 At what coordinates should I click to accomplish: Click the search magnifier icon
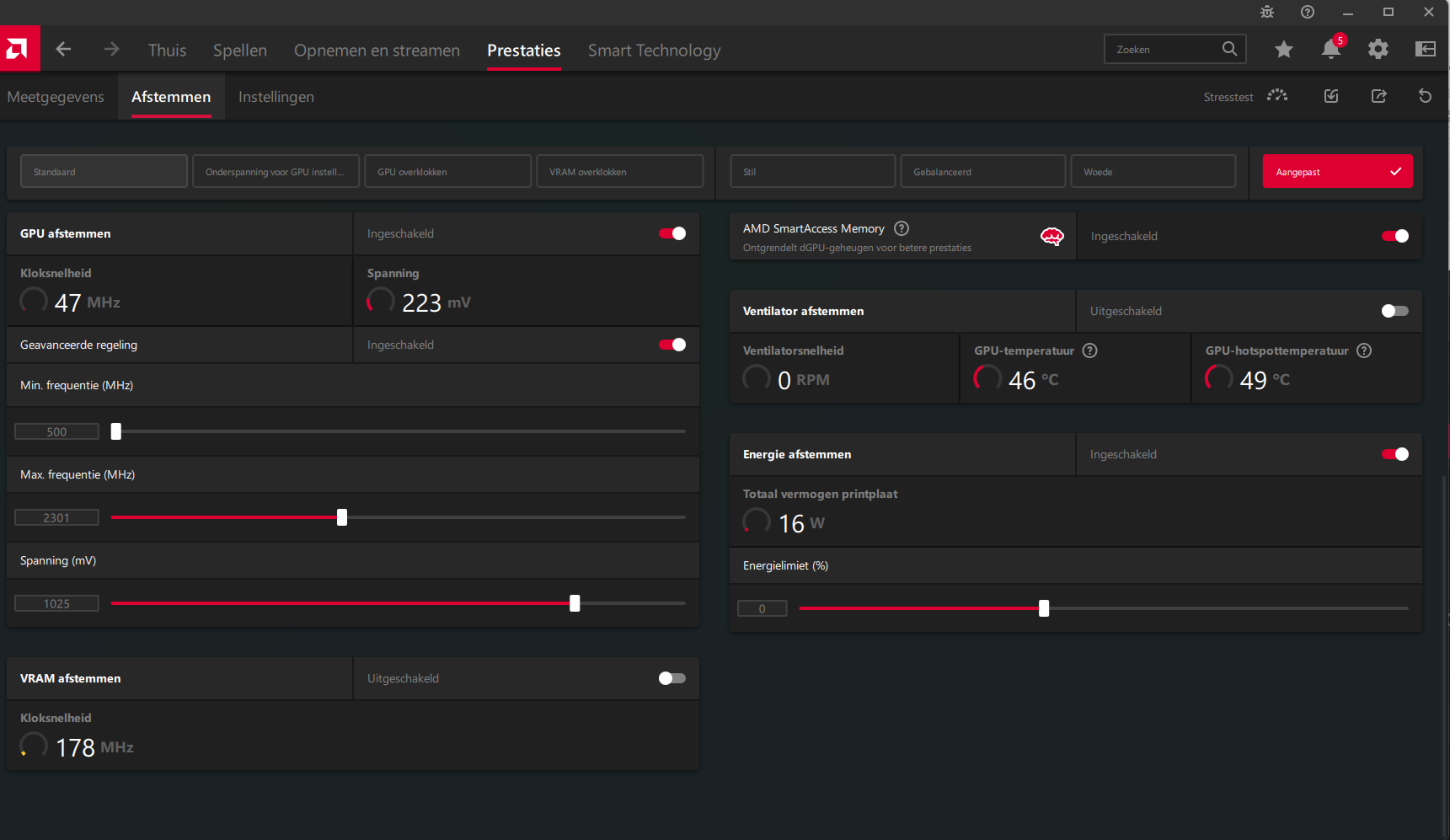pos(1229,49)
